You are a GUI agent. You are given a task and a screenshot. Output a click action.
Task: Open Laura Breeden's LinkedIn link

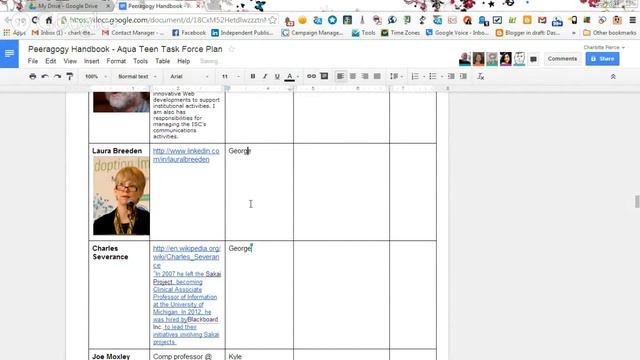(186, 155)
